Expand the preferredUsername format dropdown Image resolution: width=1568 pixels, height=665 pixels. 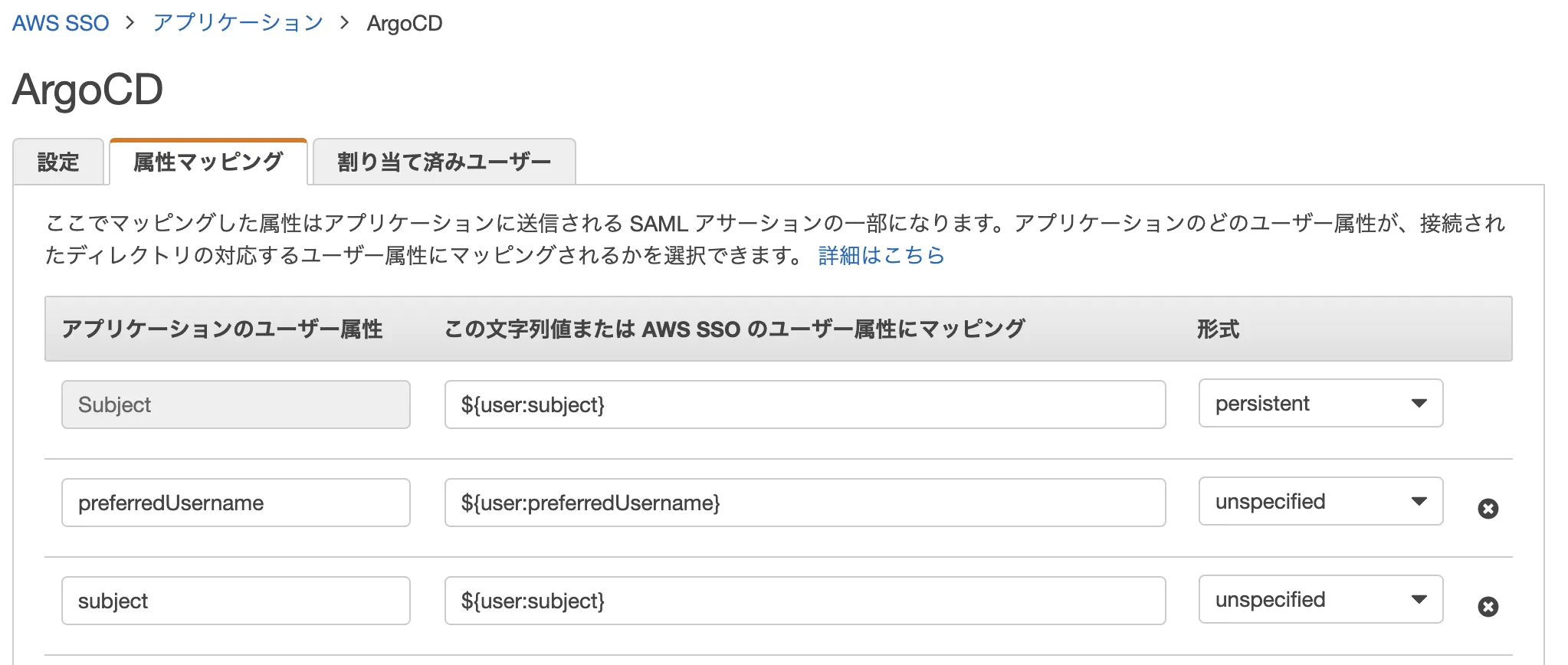[1320, 501]
